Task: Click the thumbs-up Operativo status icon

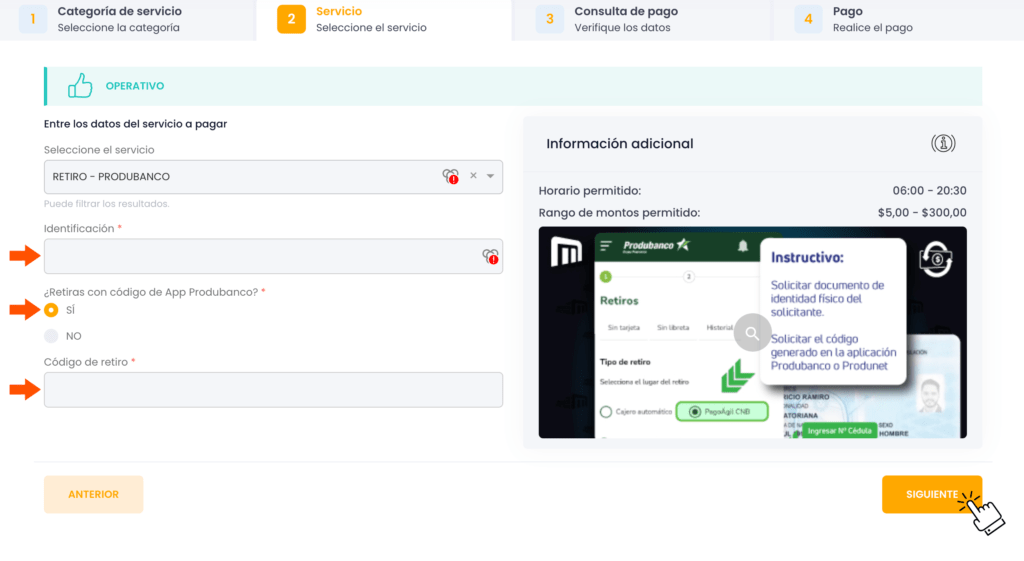Action: point(80,86)
